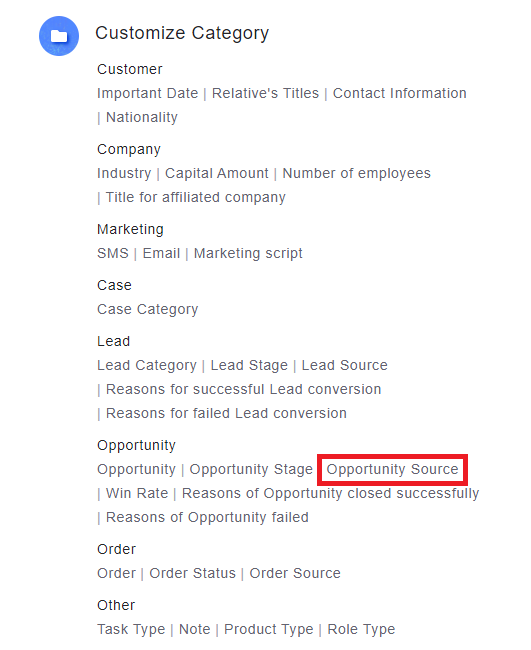Image resolution: width=531 pixels, height=650 pixels.
Task: Click the SMS link under Marketing
Action: coord(113,253)
